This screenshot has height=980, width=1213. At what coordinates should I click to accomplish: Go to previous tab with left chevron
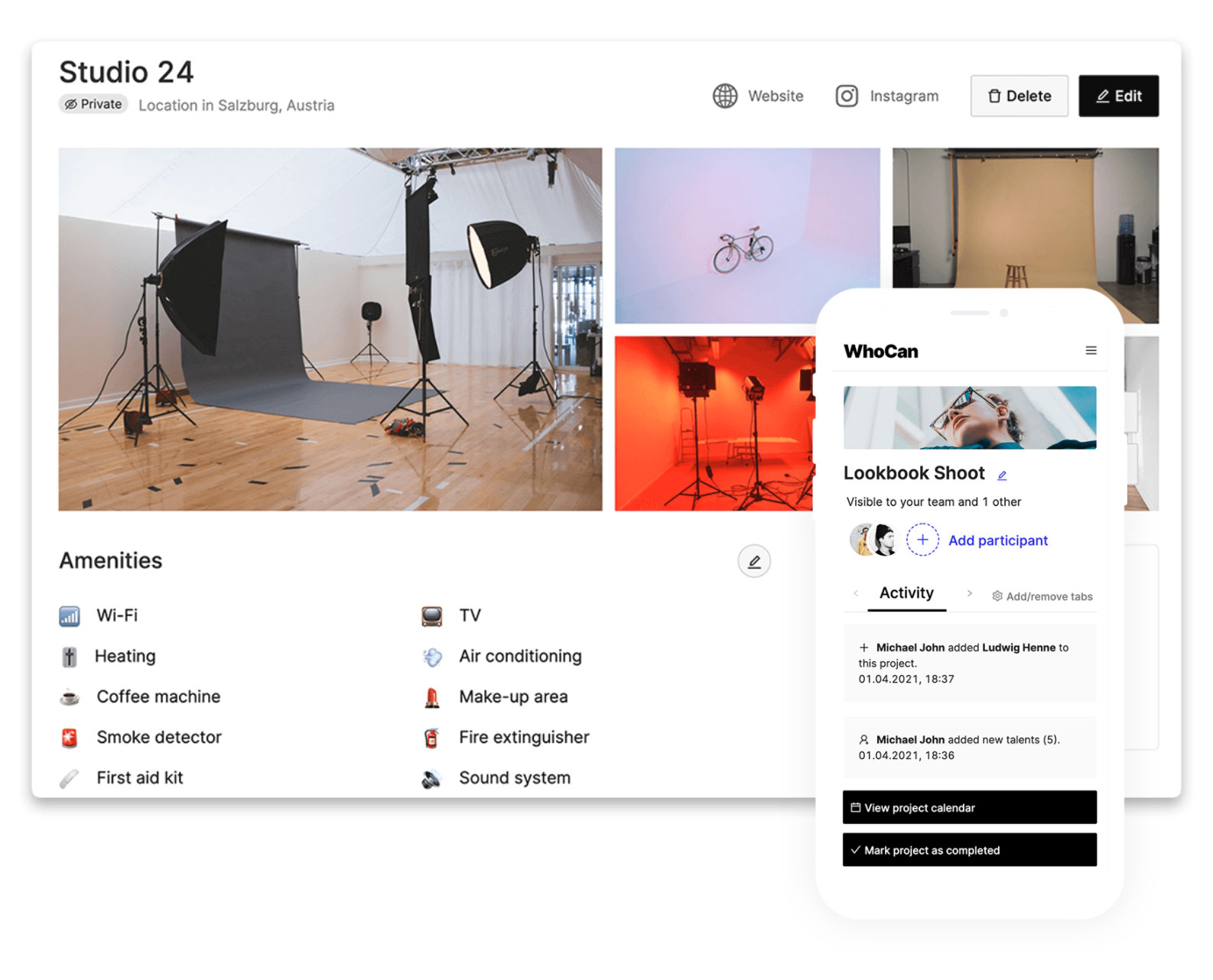click(856, 594)
